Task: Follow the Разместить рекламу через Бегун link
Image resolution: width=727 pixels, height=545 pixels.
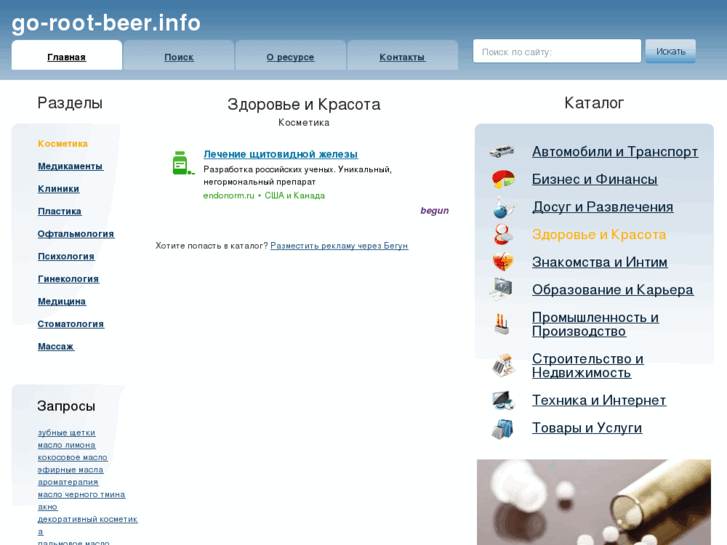Action: [x=339, y=246]
